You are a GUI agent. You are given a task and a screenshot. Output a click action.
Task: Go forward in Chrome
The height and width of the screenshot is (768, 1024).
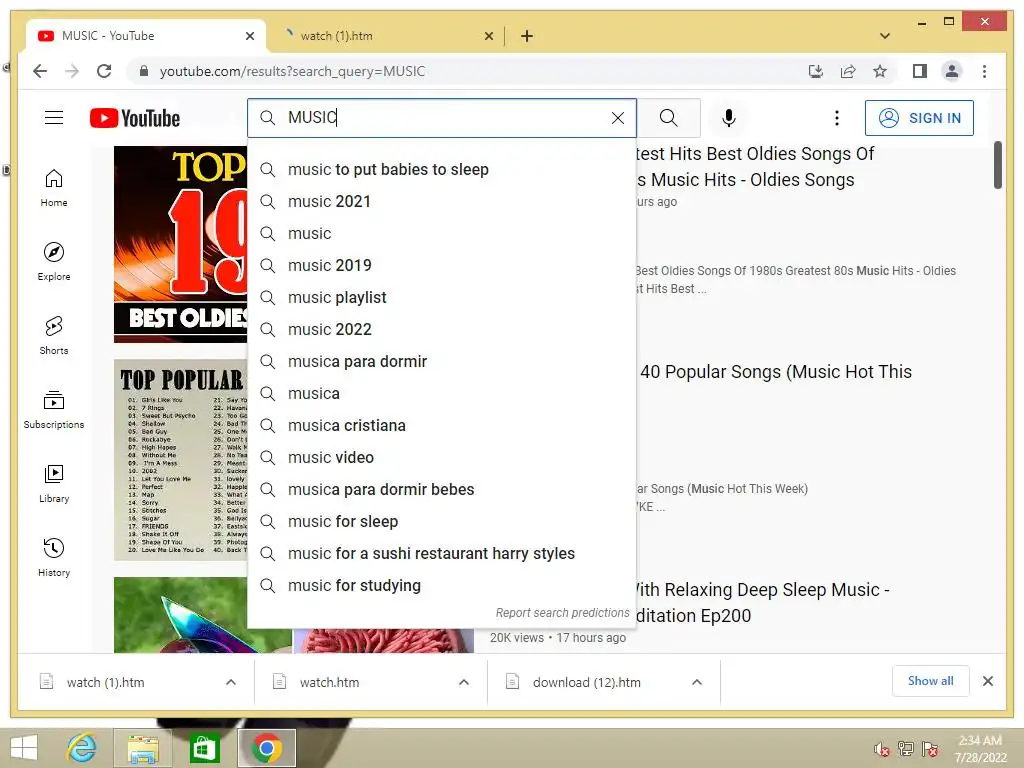click(72, 71)
